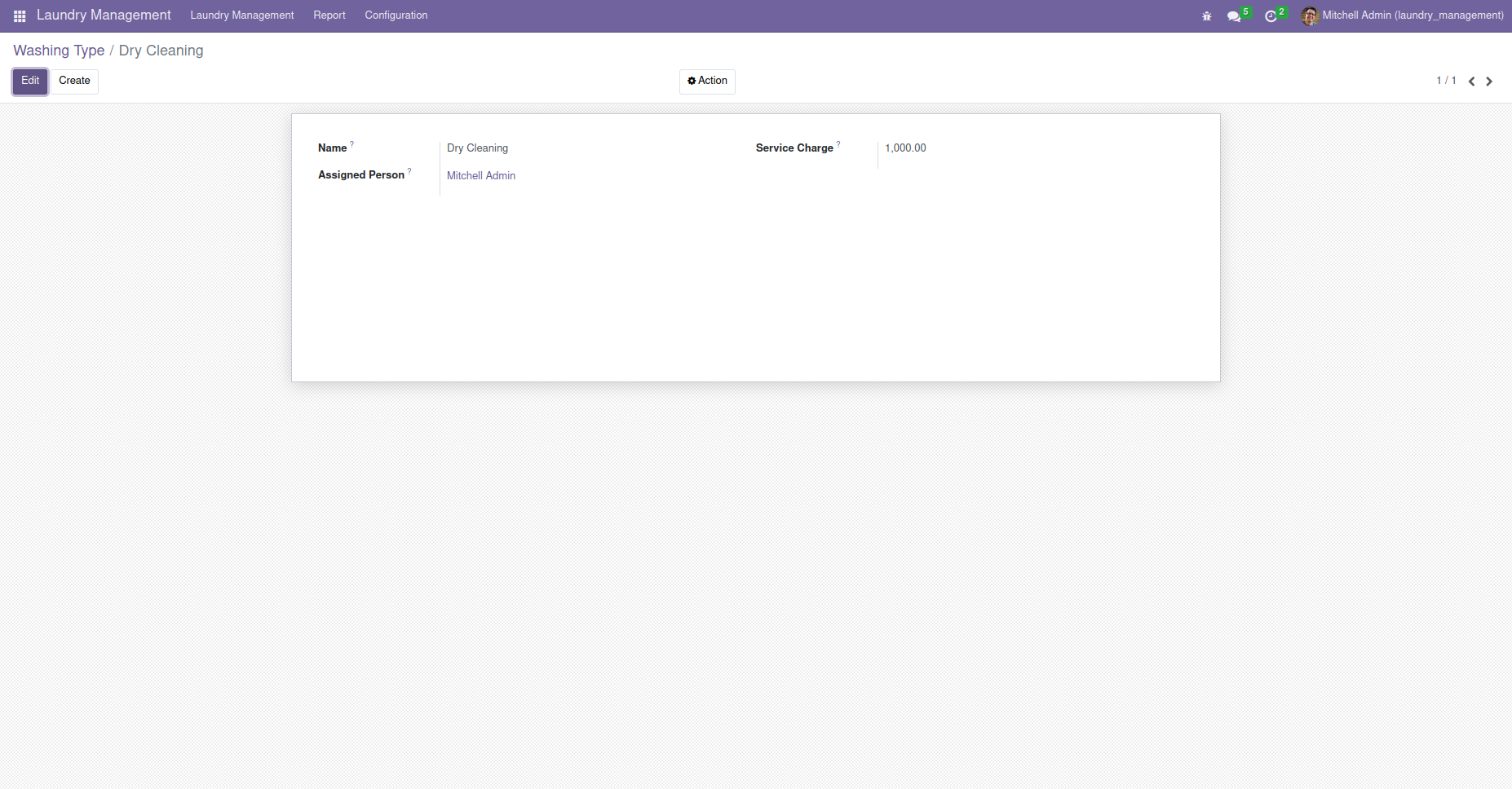Click the Assigned Person field label
The height and width of the screenshot is (789, 1512).
pyautogui.click(x=361, y=175)
